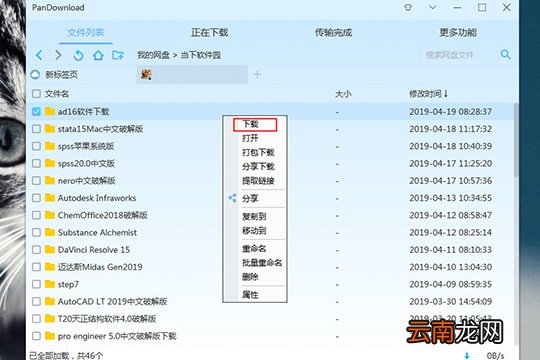Choose 重命名 in the context menu
Screen dimensions: 540x360
tap(254, 248)
